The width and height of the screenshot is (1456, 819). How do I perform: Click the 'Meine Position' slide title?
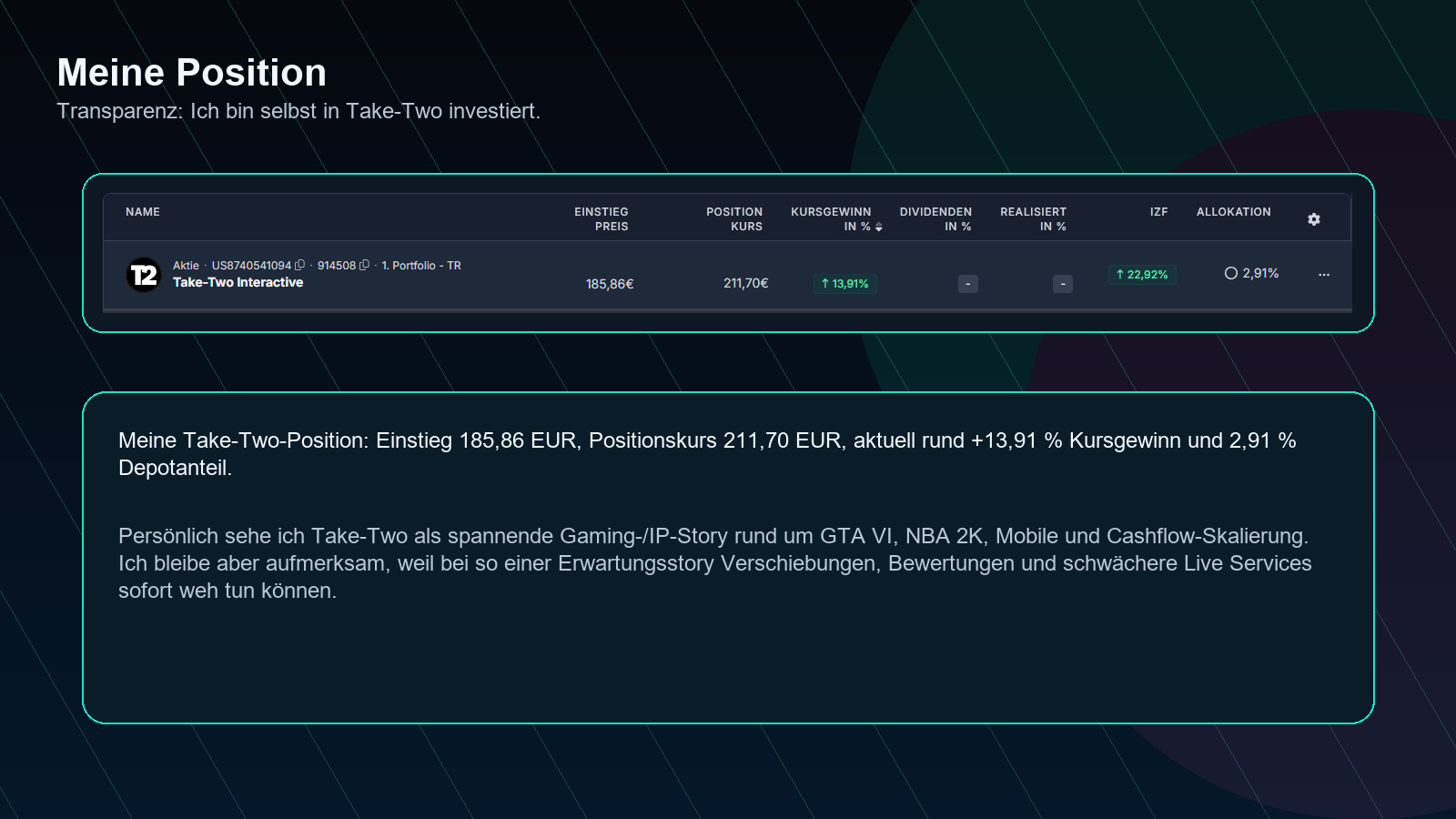[192, 73]
